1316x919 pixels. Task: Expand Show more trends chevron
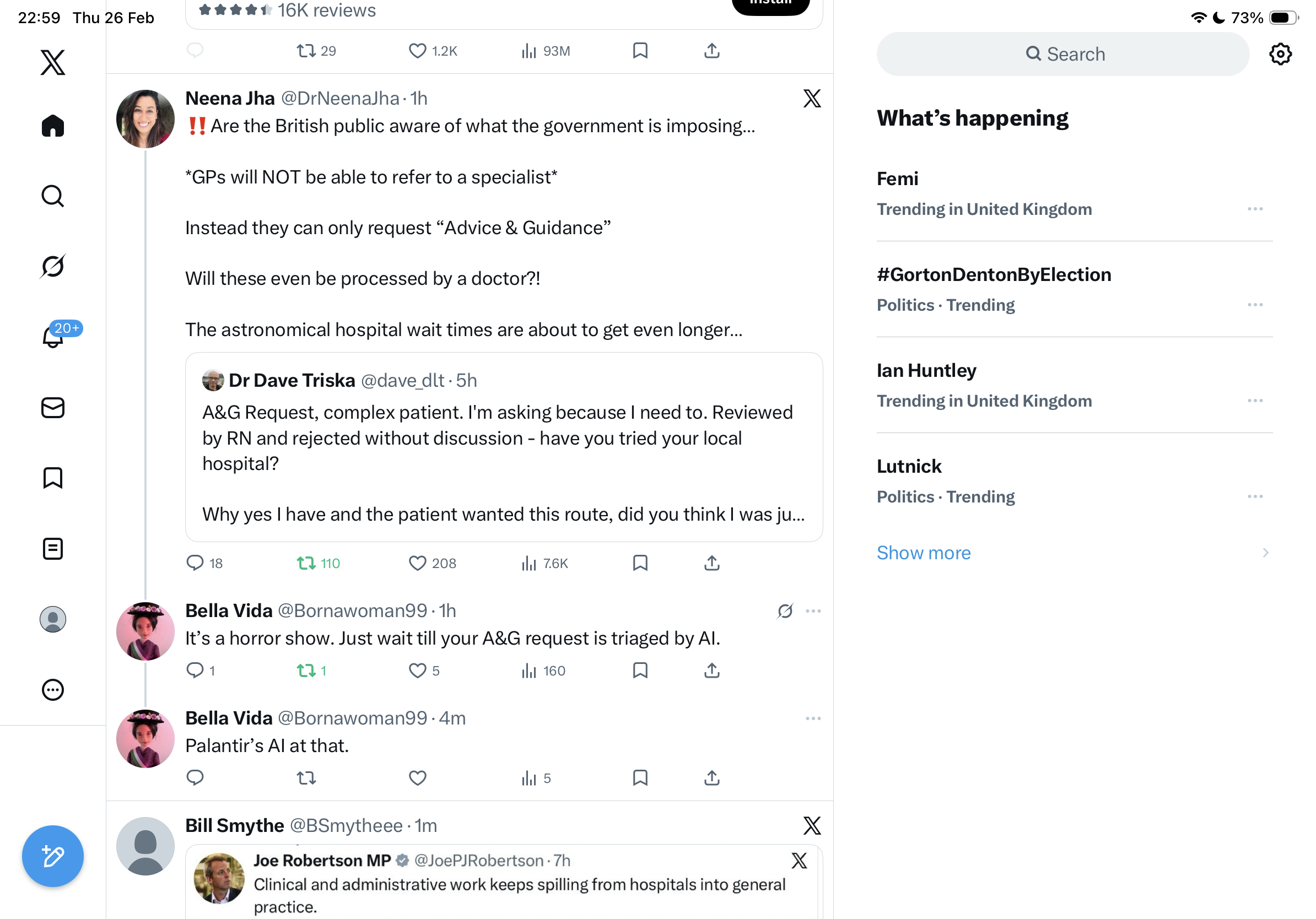(1265, 553)
